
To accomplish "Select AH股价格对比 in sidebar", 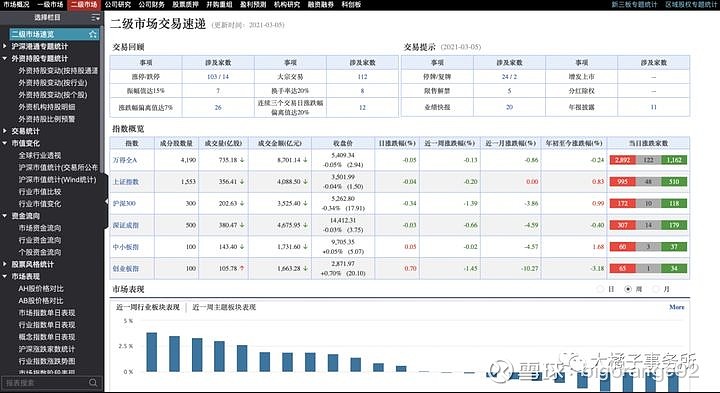I will (x=41, y=288).
